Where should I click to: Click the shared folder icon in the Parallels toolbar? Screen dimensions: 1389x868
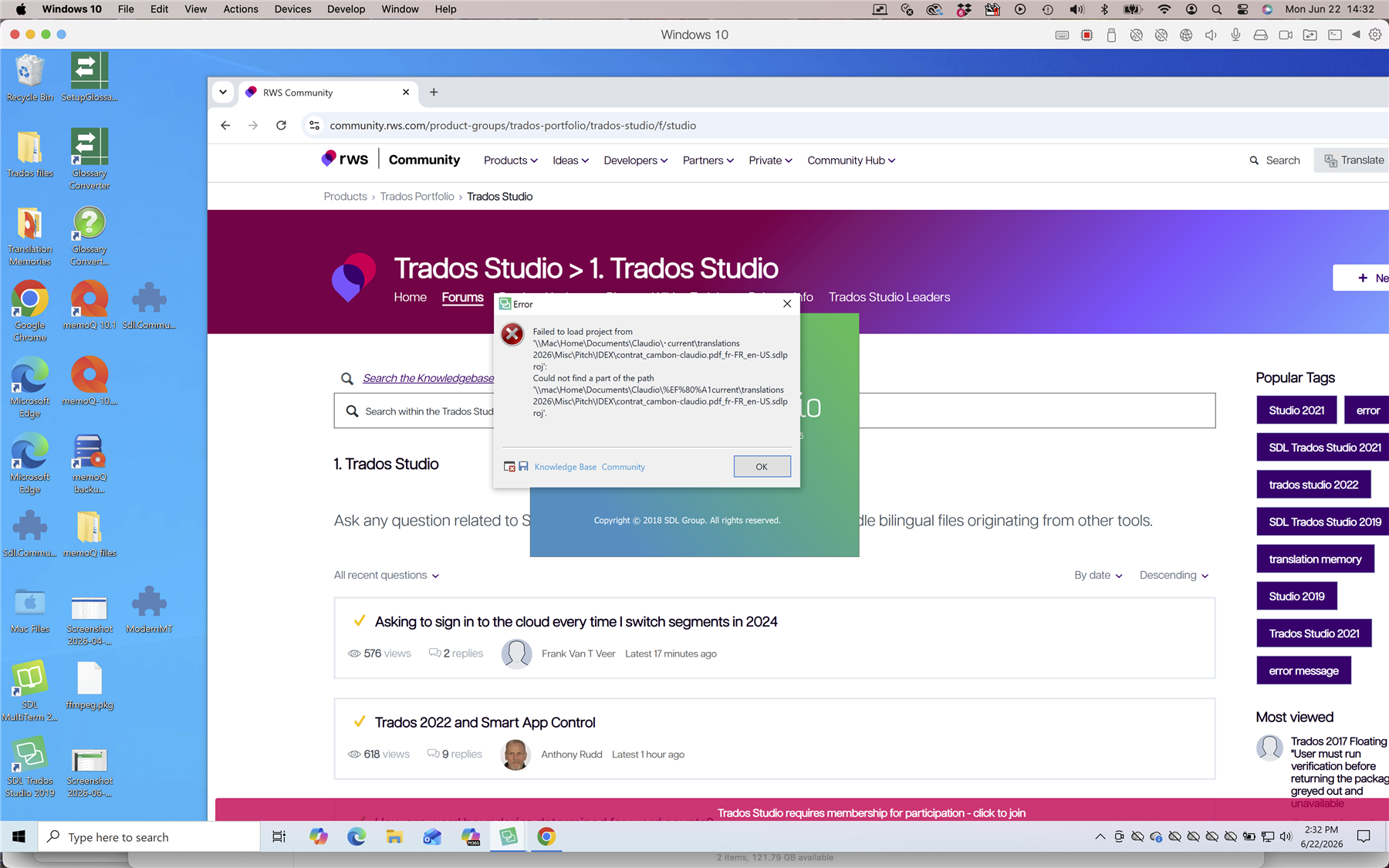point(1310,35)
